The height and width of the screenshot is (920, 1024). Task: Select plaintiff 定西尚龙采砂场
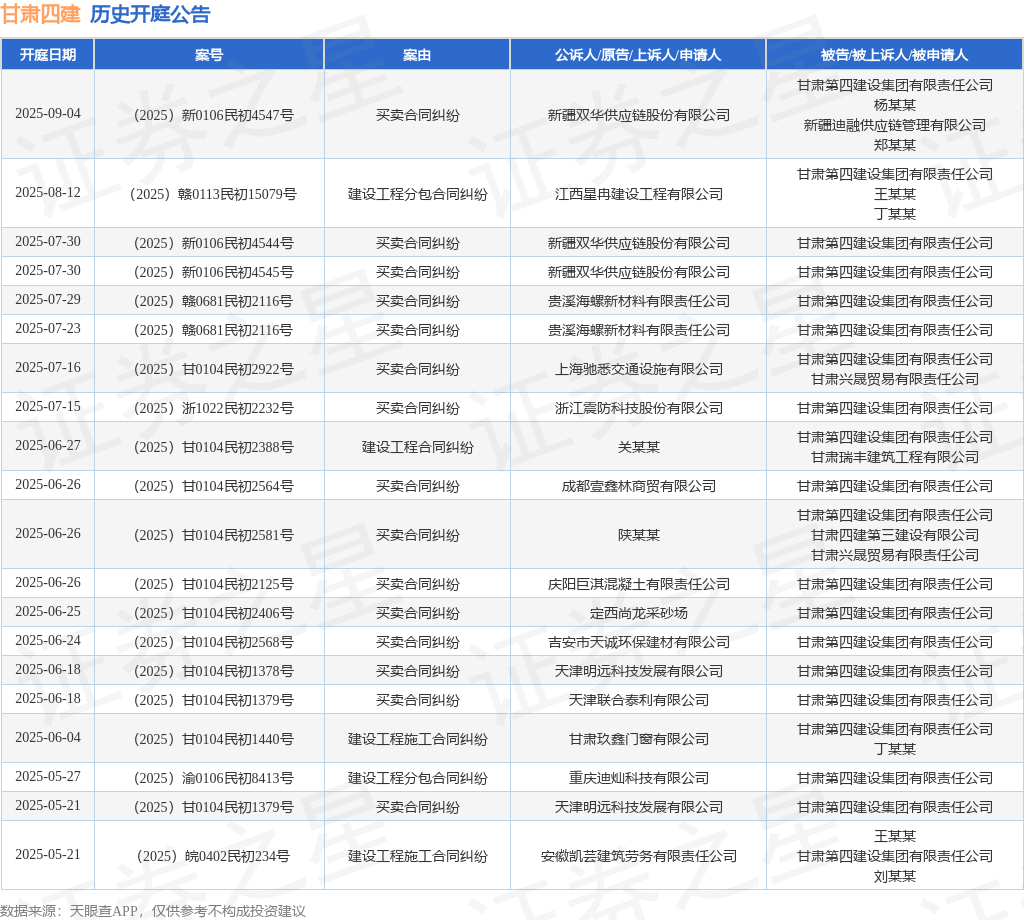pos(639,613)
